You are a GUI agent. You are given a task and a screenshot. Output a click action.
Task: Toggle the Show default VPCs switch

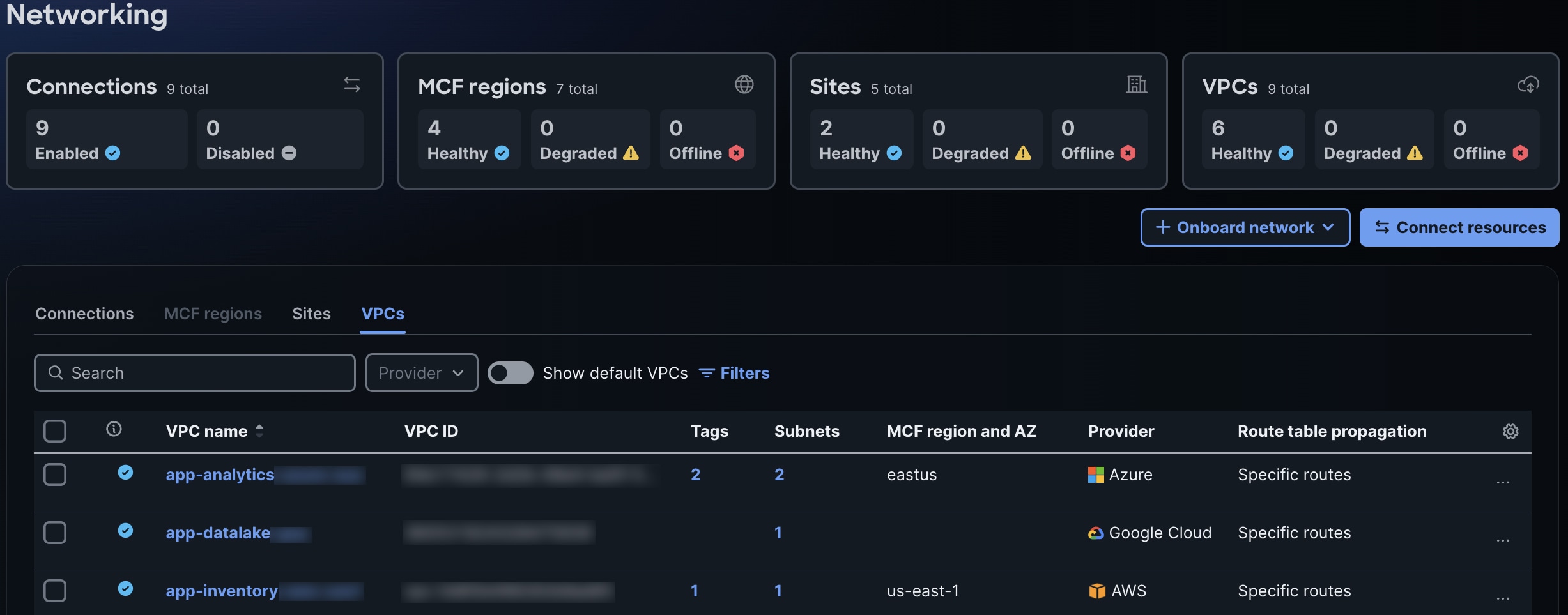point(510,373)
